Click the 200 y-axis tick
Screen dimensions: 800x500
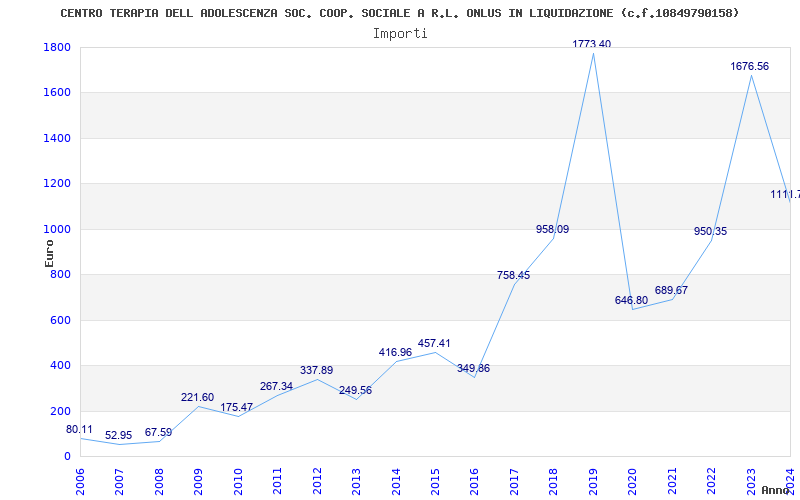tap(60, 411)
